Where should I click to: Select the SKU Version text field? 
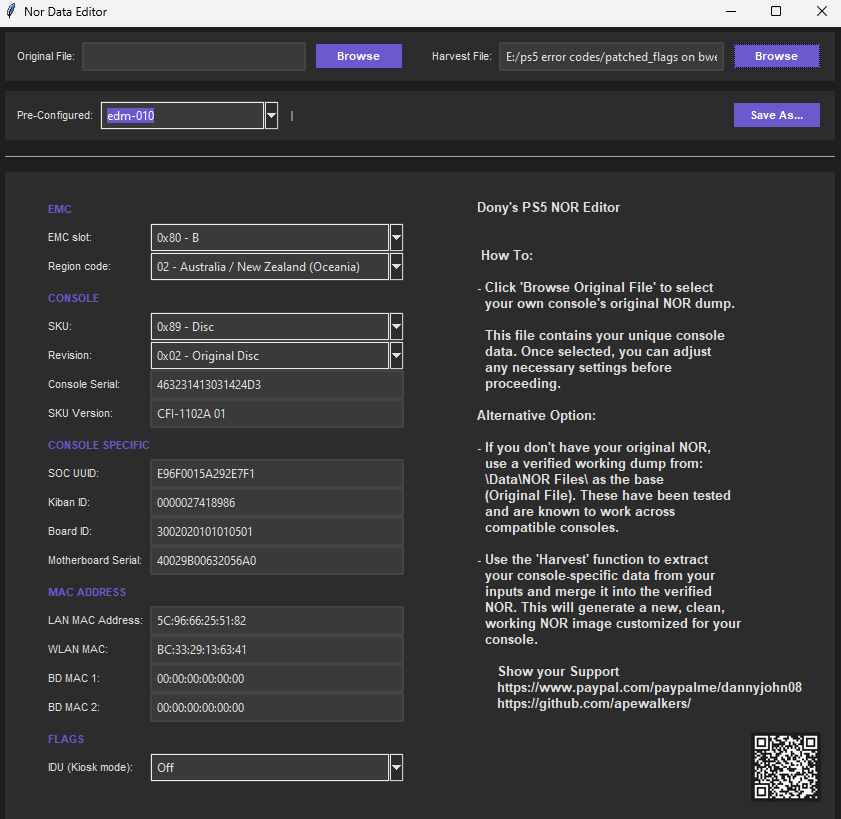coord(277,414)
